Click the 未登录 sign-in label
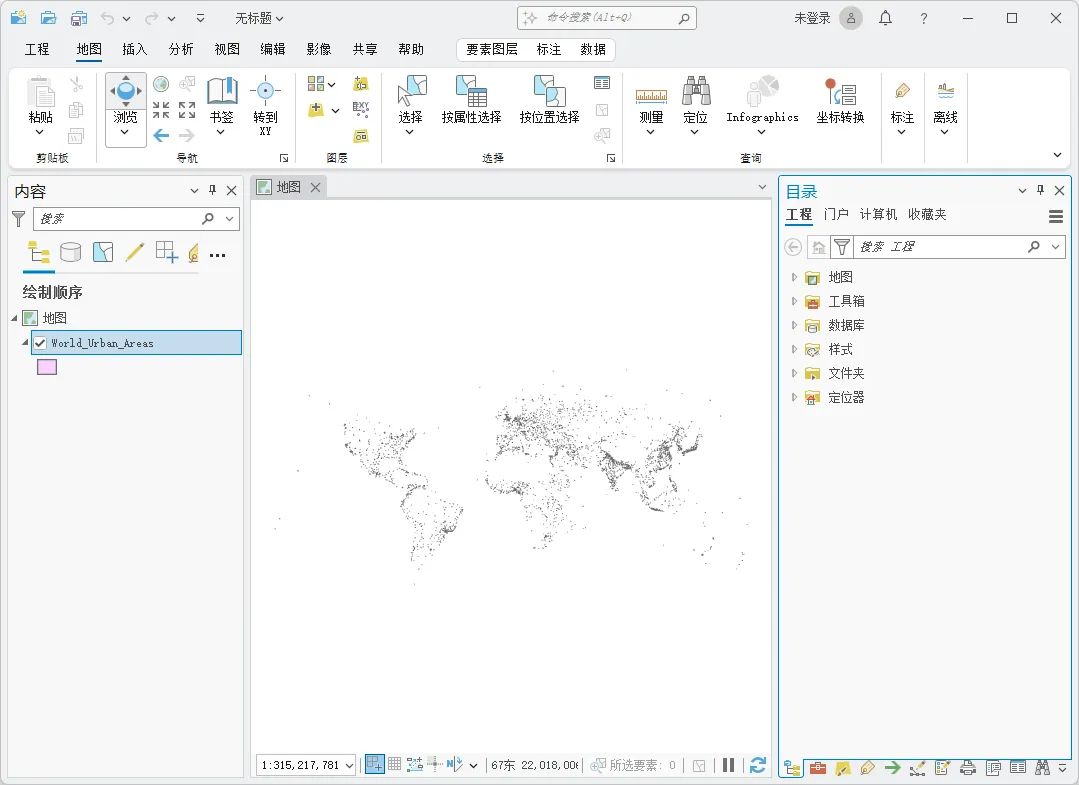 tap(812, 19)
